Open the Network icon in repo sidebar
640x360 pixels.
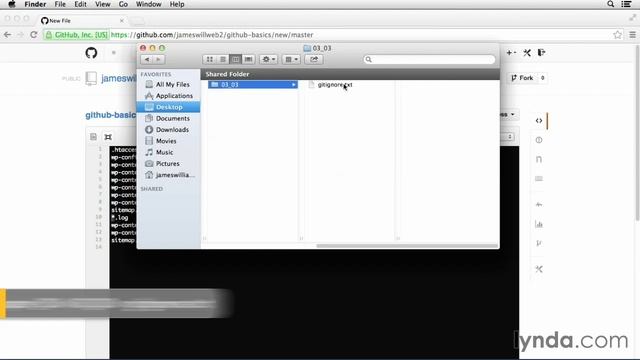click(x=539, y=243)
